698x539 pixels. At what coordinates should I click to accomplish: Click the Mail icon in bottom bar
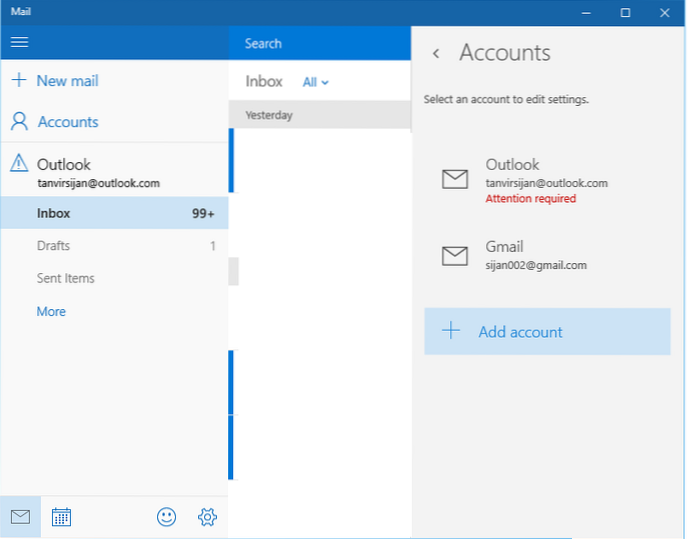pyautogui.click(x=20, y=517)
